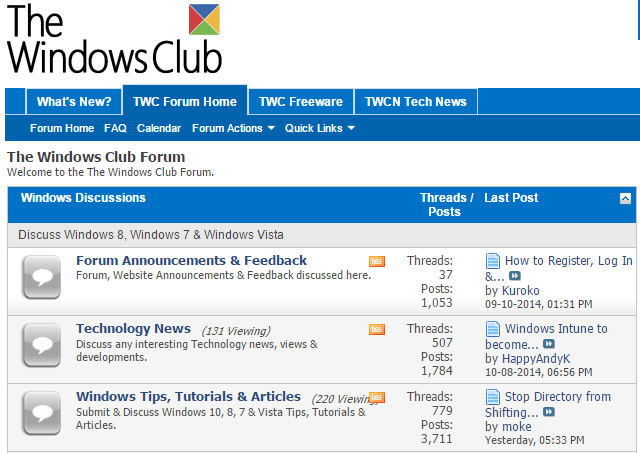Click the Threads / Posts column header
The height and width of the screenshot is (453, 640).
447,205
